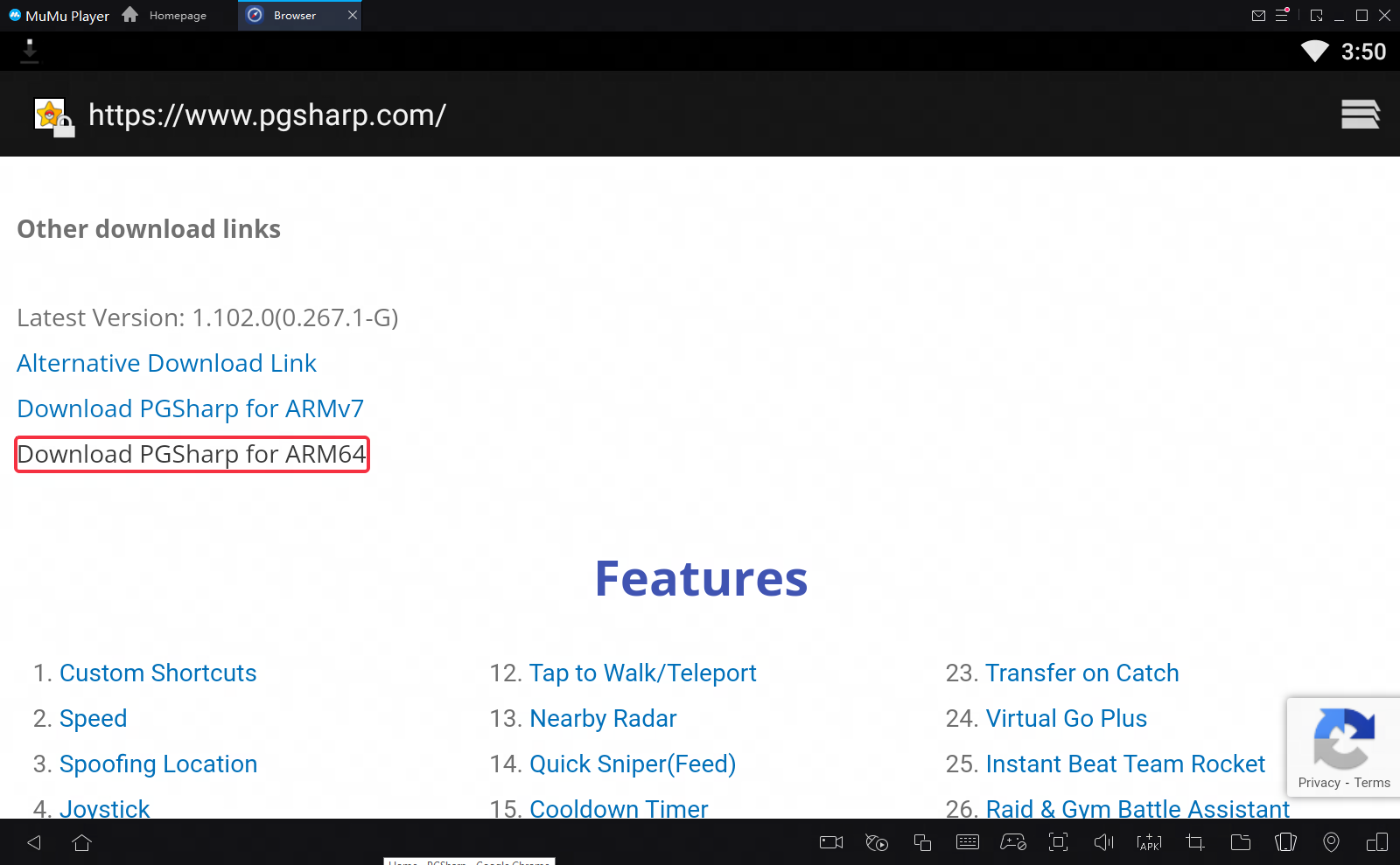1400x865 pixels.
Task: Start screen recording with camera icon
Action: (830, 842)
